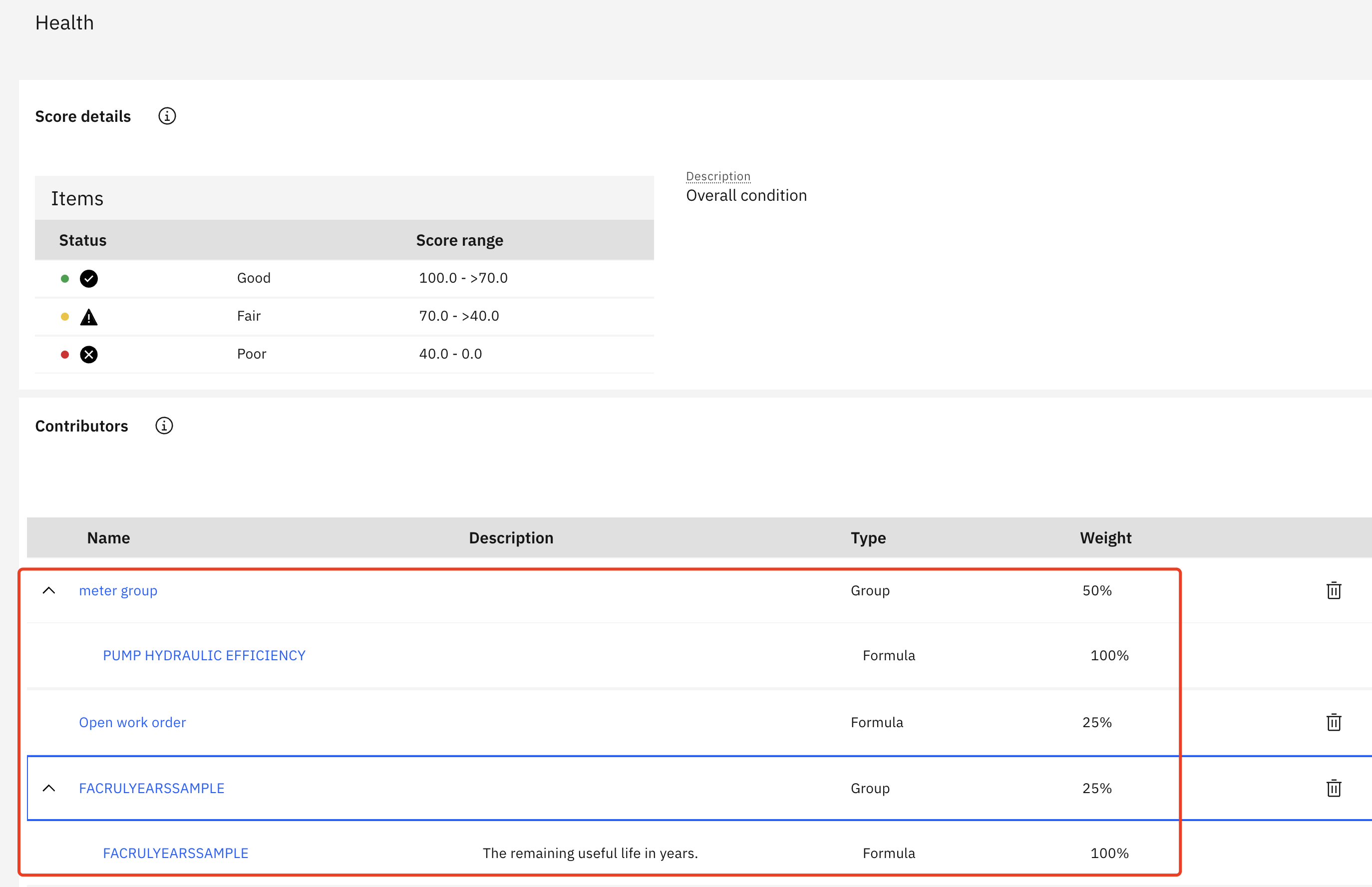Screen dimensions: 1372x887
Task: Click Formula type in Open work order row
Action: click(877, 722)
